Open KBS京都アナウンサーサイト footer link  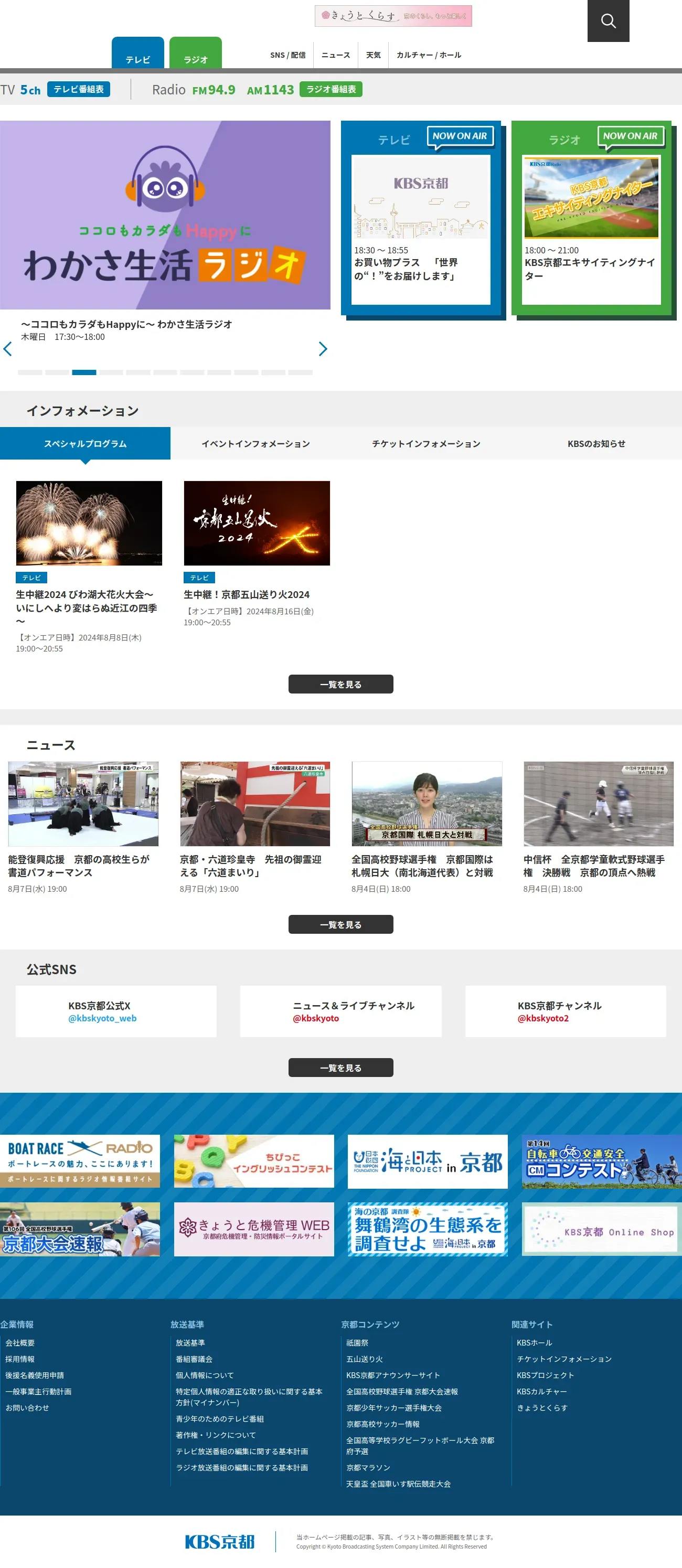point(393,1375)
